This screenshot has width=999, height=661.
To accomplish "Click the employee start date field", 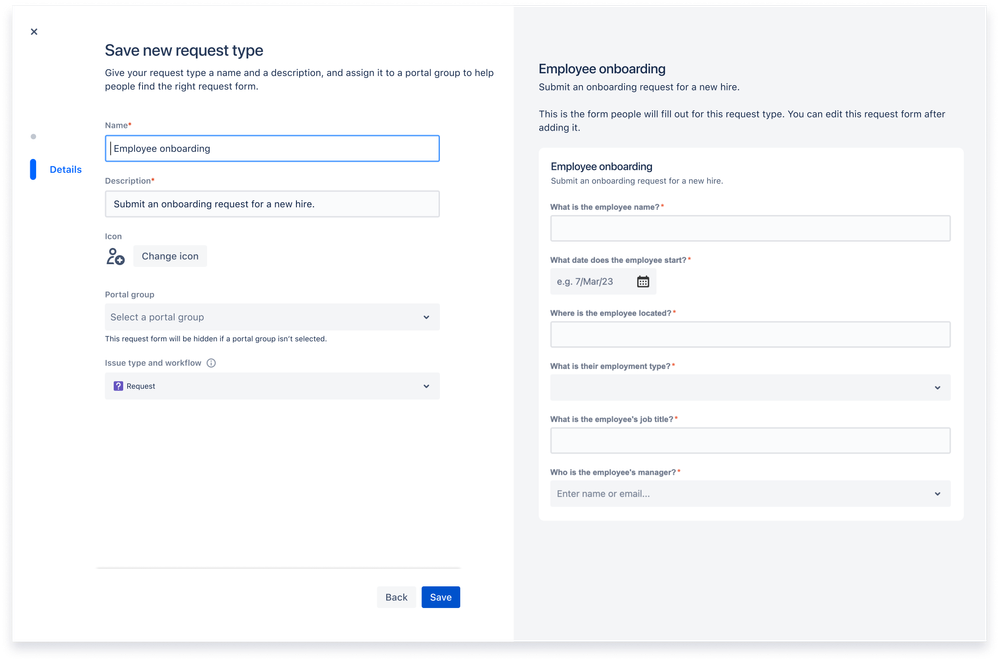I will click(603, 282).
